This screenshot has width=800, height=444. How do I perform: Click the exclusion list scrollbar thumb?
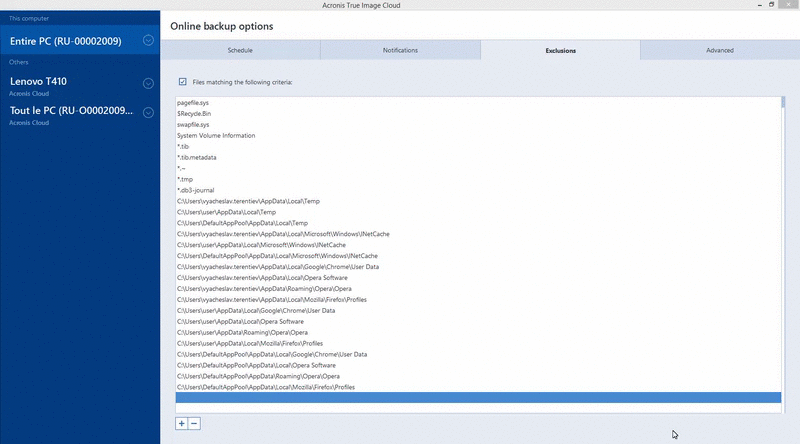tap(783, 102)
